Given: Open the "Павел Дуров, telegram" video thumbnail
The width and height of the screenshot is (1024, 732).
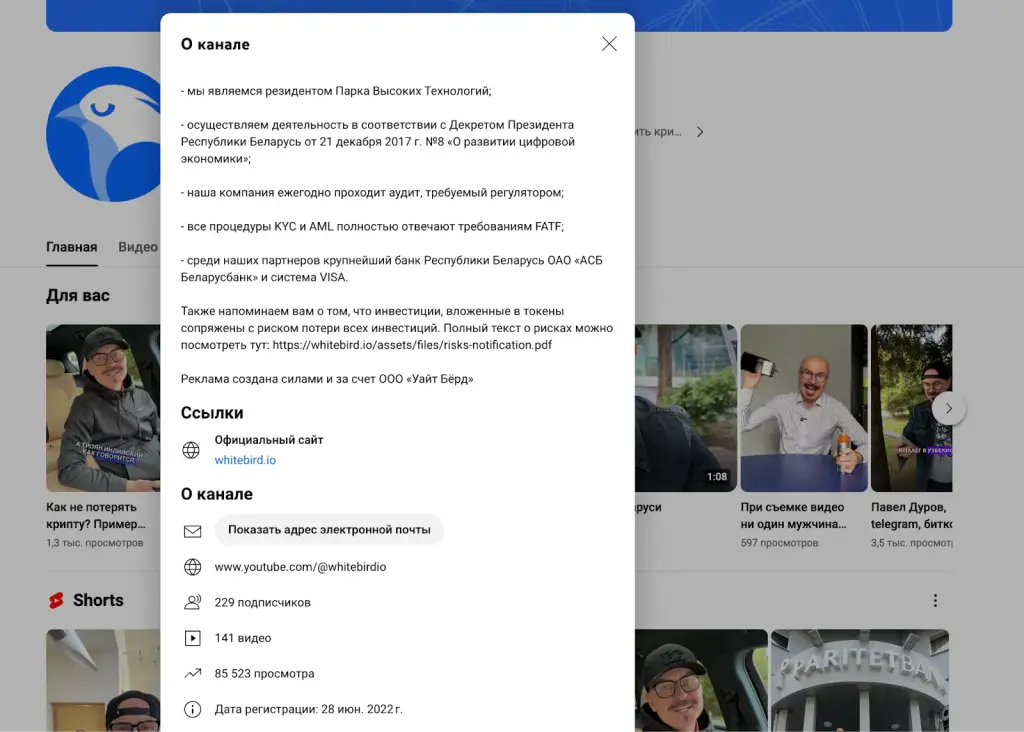Looking at the screenshot, I should pos(911,407).
